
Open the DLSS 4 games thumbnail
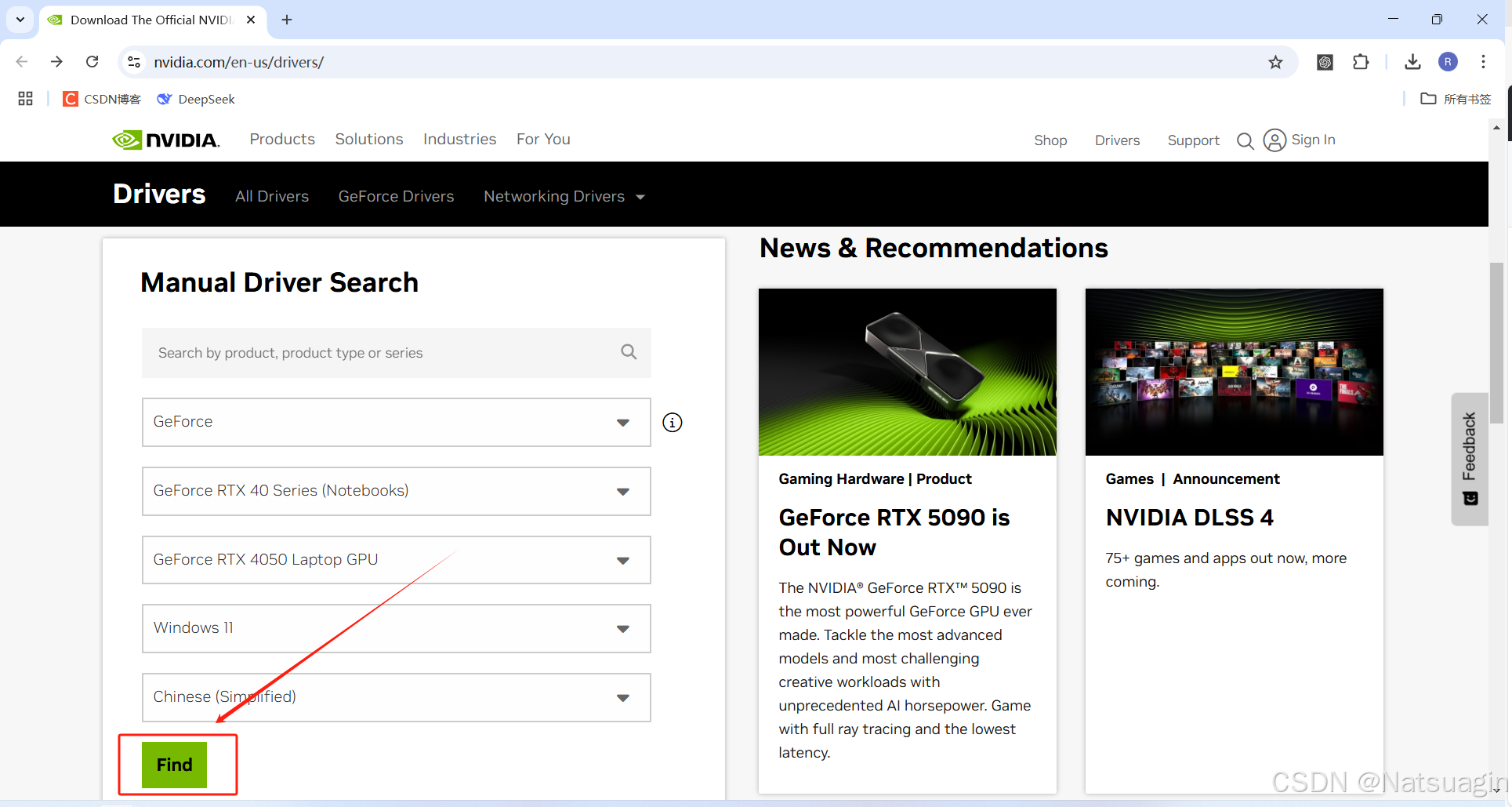1234,372
